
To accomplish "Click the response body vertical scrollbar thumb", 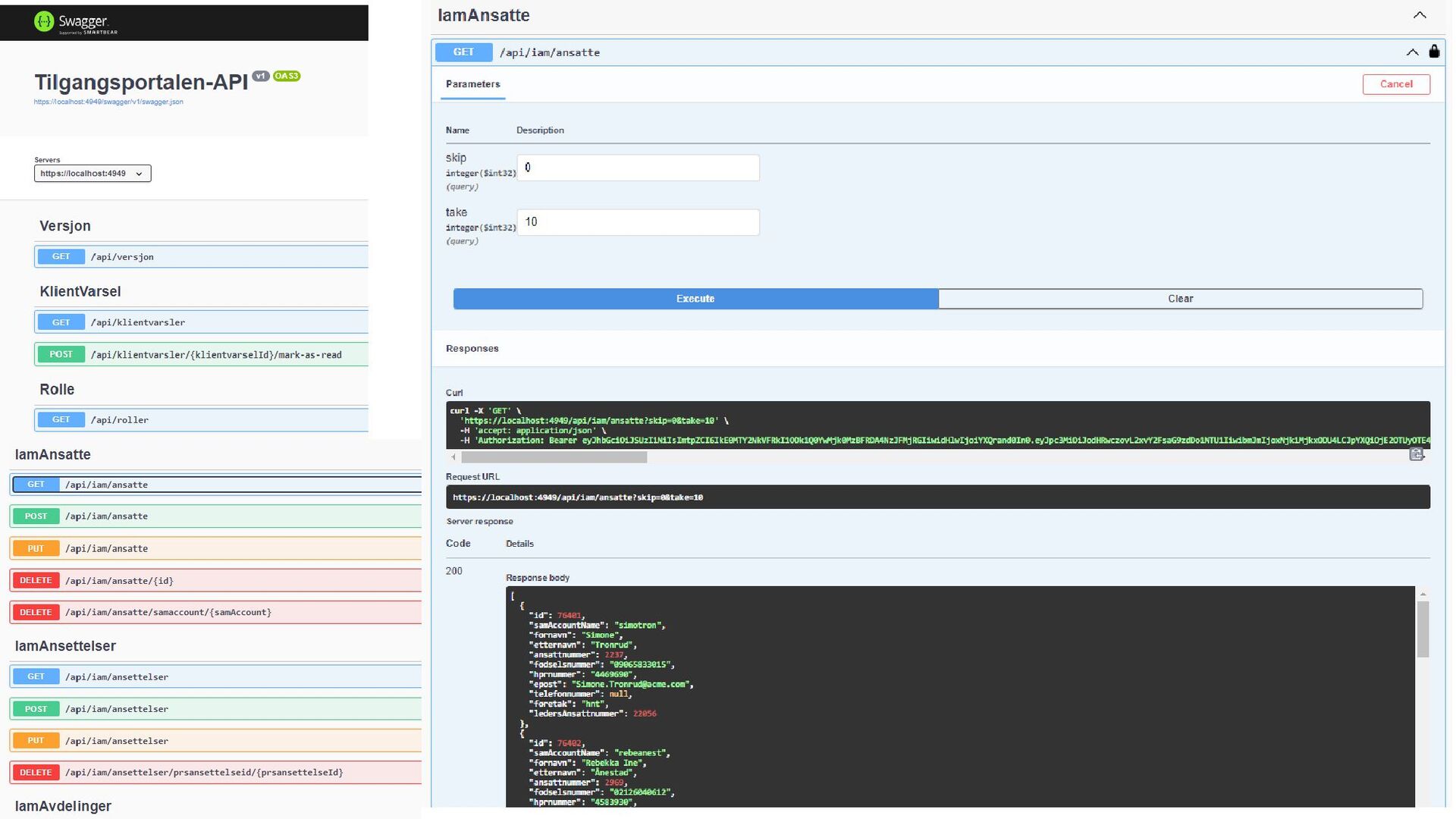I will (1423, 629).
